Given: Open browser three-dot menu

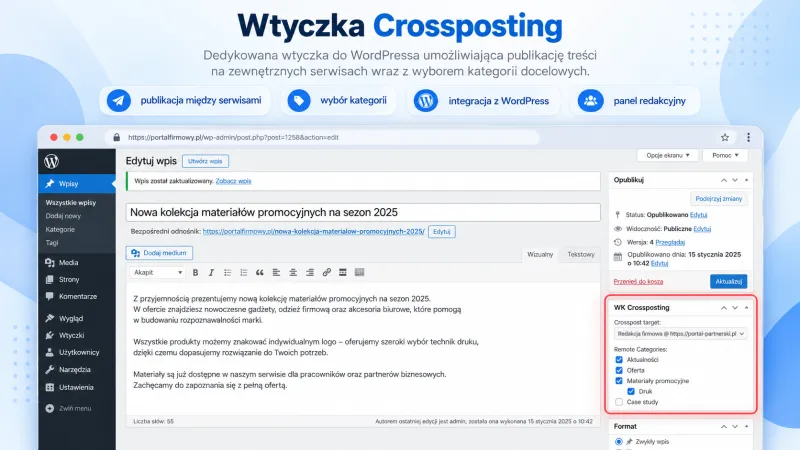Looking at the screenshot, I should pos(748,137).
